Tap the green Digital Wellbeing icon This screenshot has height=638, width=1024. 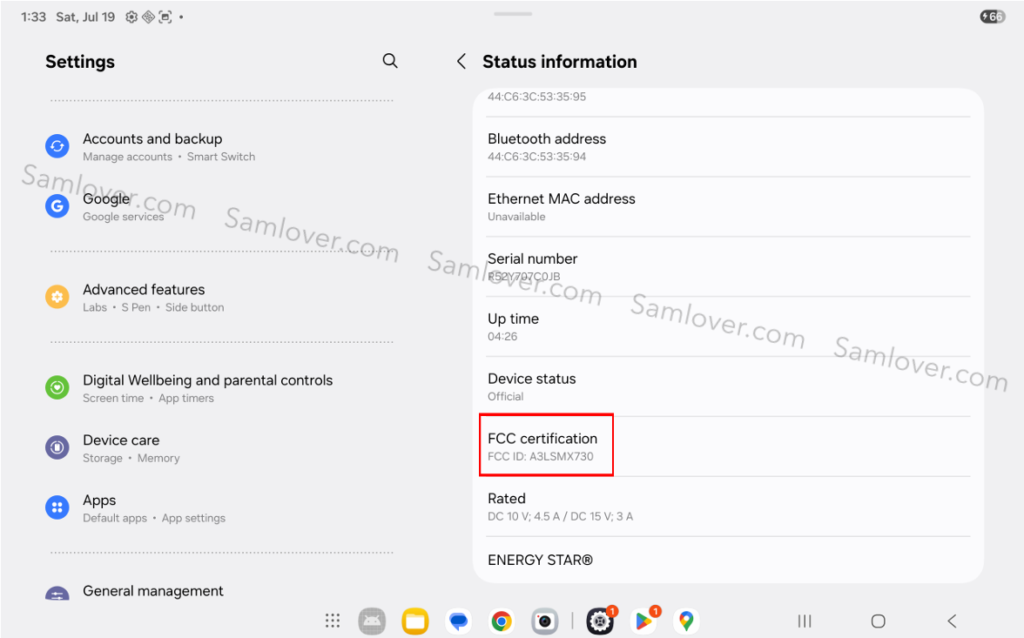57,387
